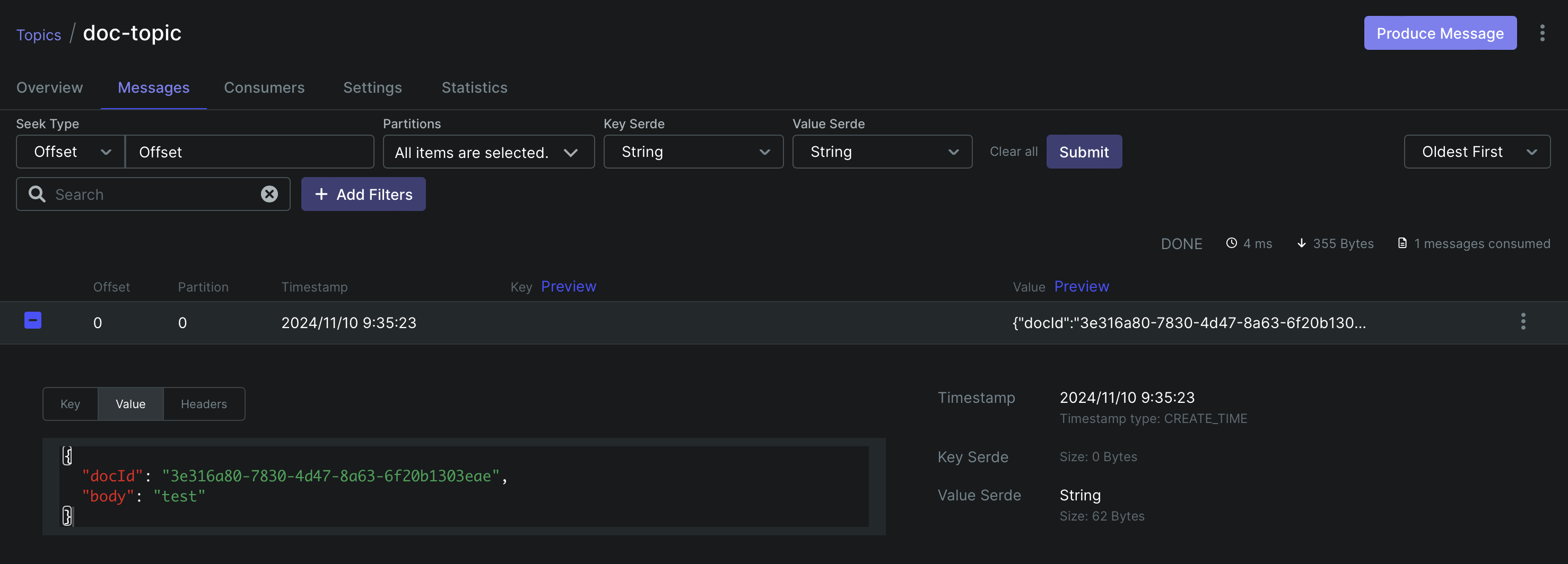This screenshot has width=1568, height=564.
Task: Open the Statistics tab
Action: (474, 87)
